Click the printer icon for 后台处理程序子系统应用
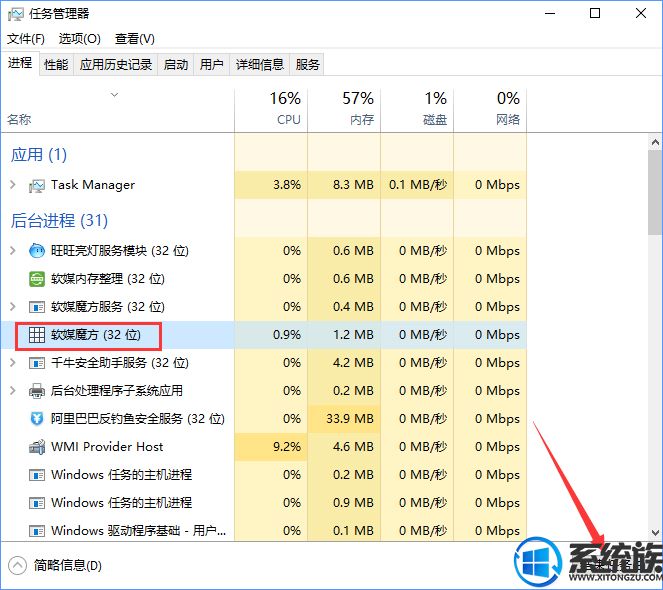Viewport: 663px width, 590px height. coord(37,391)
